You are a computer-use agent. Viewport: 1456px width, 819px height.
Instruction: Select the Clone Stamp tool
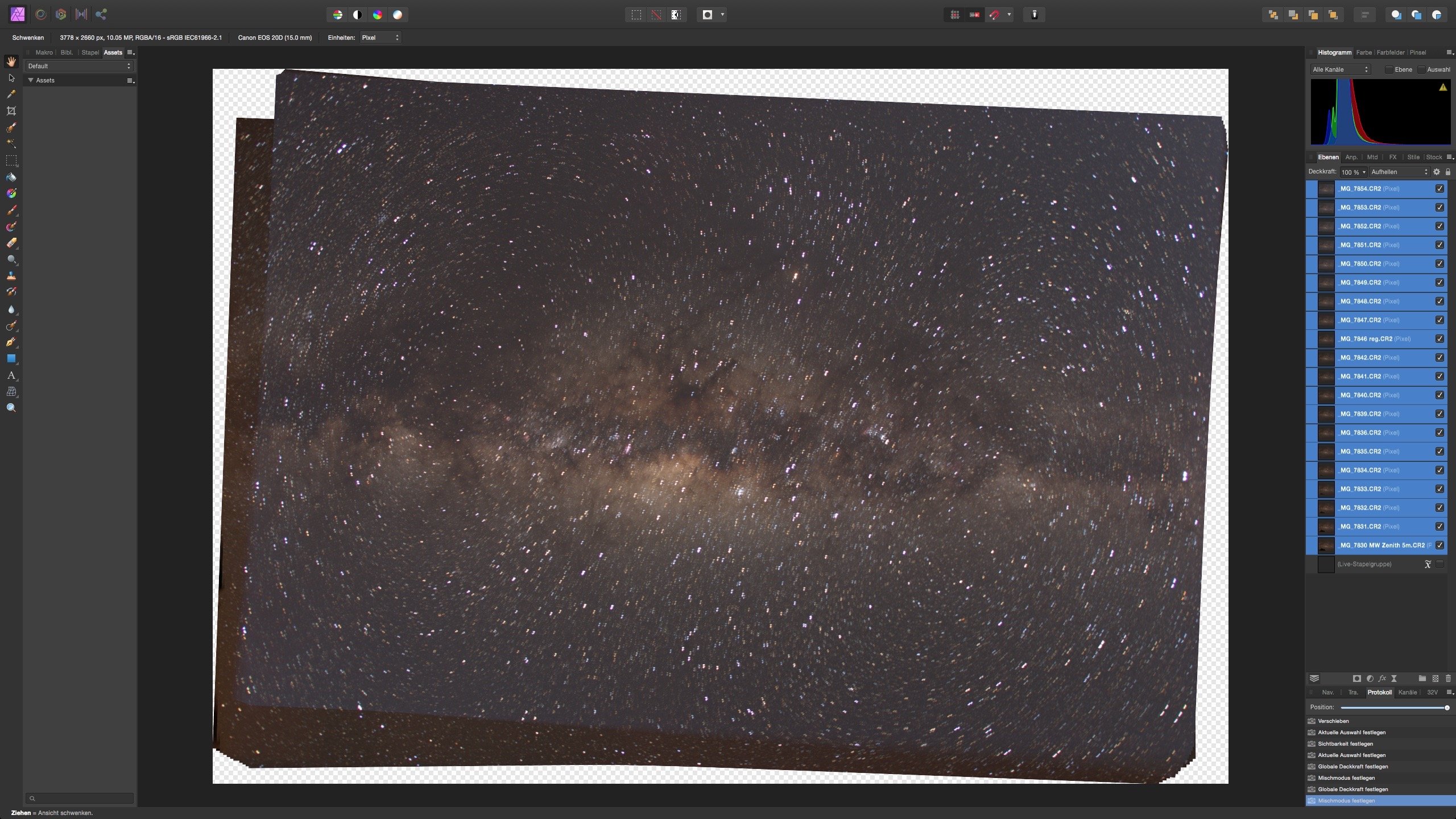11,276
